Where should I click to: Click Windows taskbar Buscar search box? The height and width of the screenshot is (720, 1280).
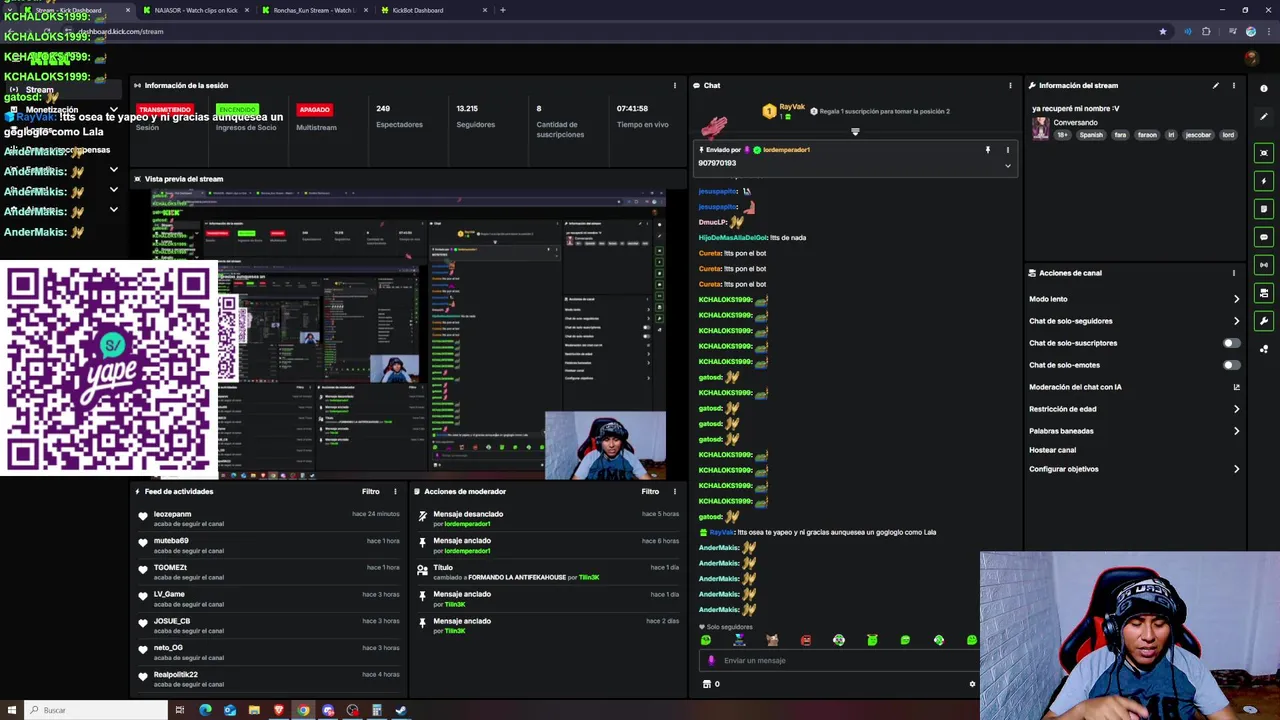point(95,710)
